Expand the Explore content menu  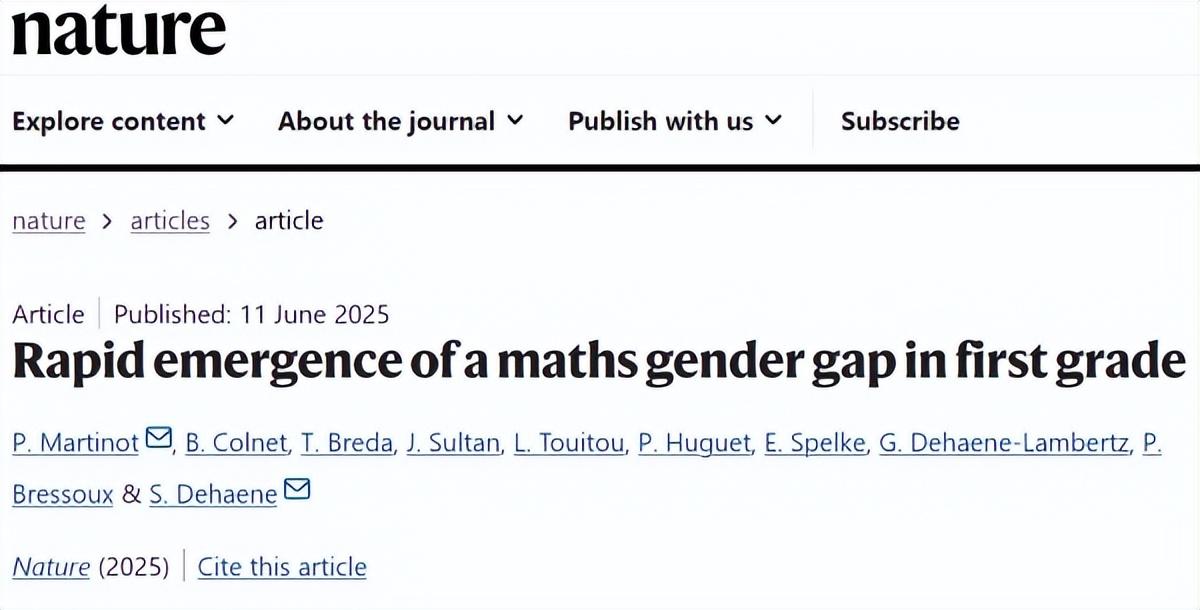[x=123, y=122]
